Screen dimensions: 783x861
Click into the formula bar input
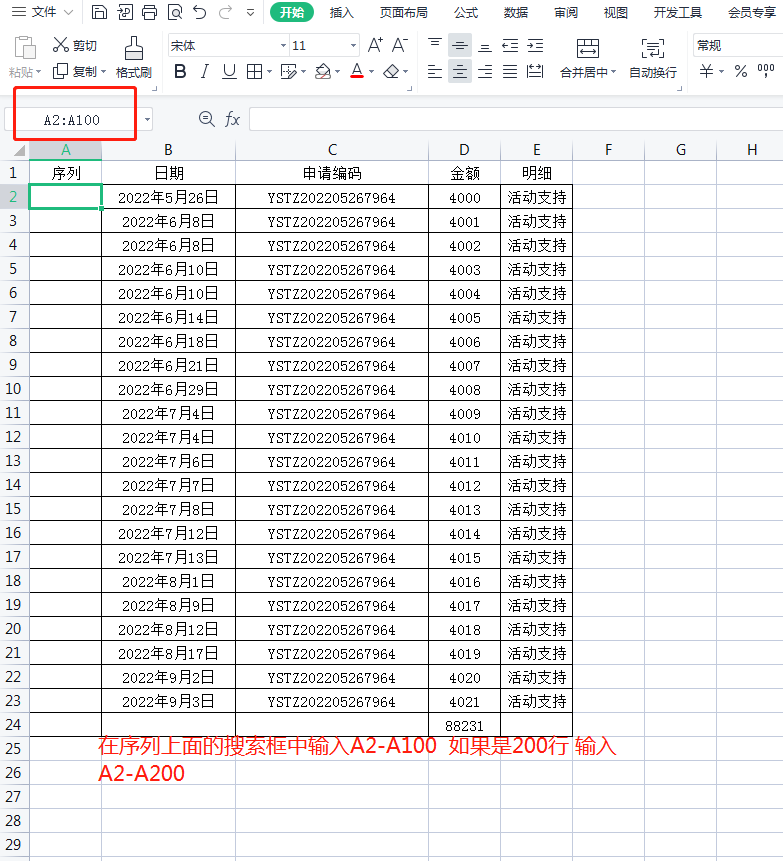(516, 119)
